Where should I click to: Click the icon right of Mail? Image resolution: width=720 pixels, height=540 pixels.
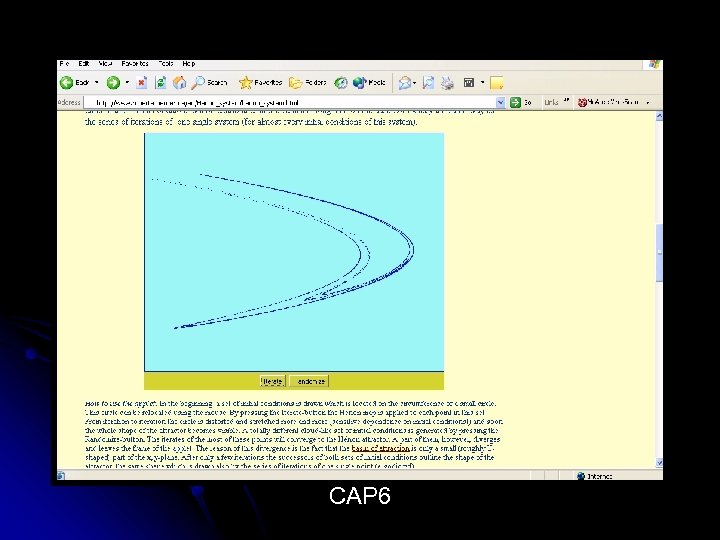[x=428, y=83]
